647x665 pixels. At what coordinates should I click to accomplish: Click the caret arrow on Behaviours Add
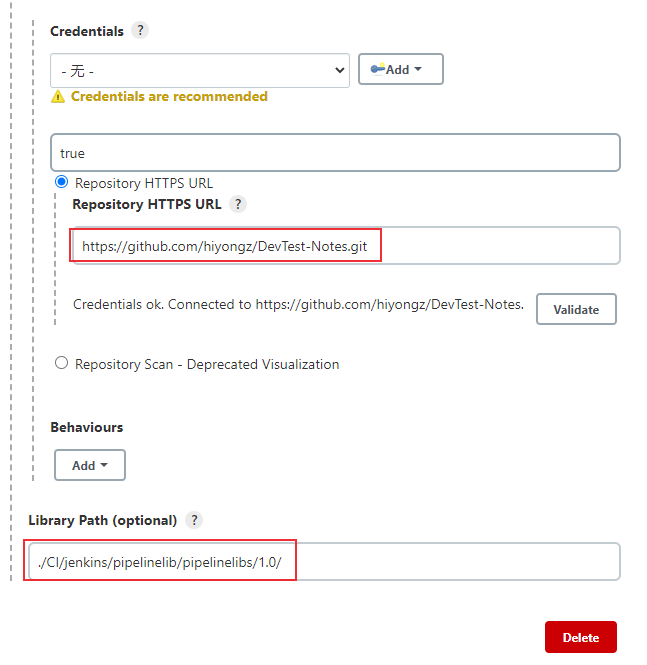tap(104, 465)
